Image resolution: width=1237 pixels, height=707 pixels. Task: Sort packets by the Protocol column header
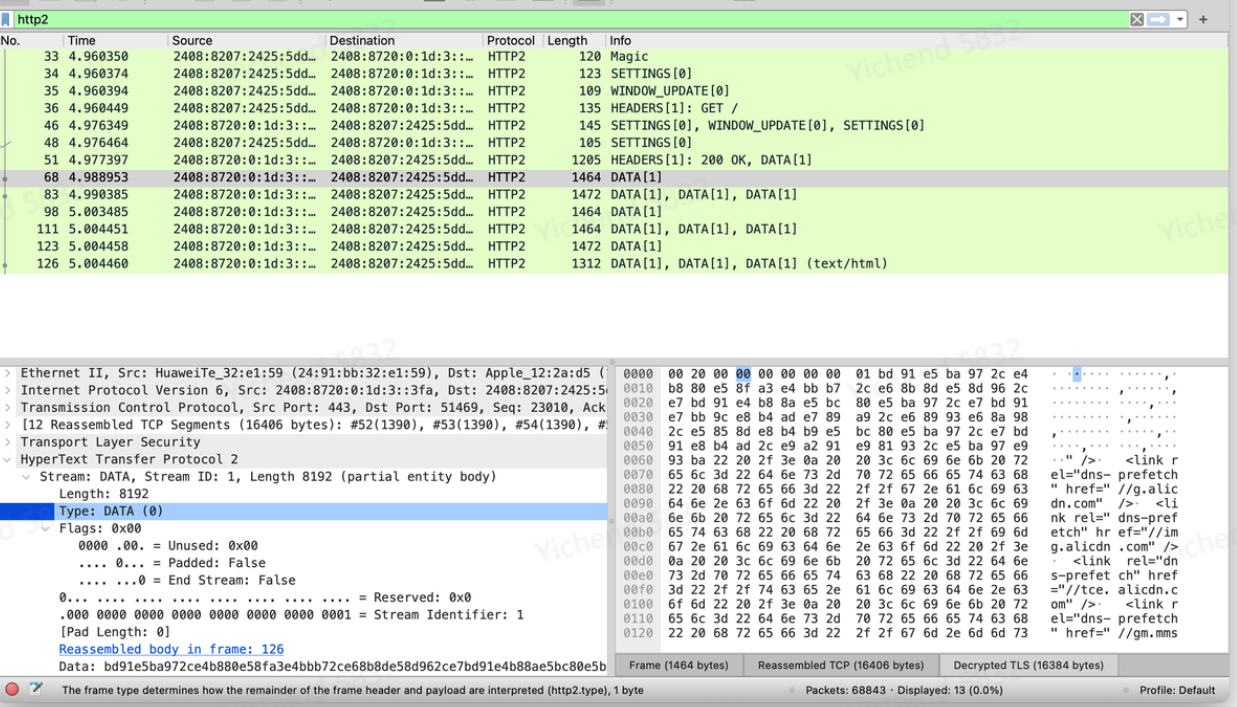(512, 40)
